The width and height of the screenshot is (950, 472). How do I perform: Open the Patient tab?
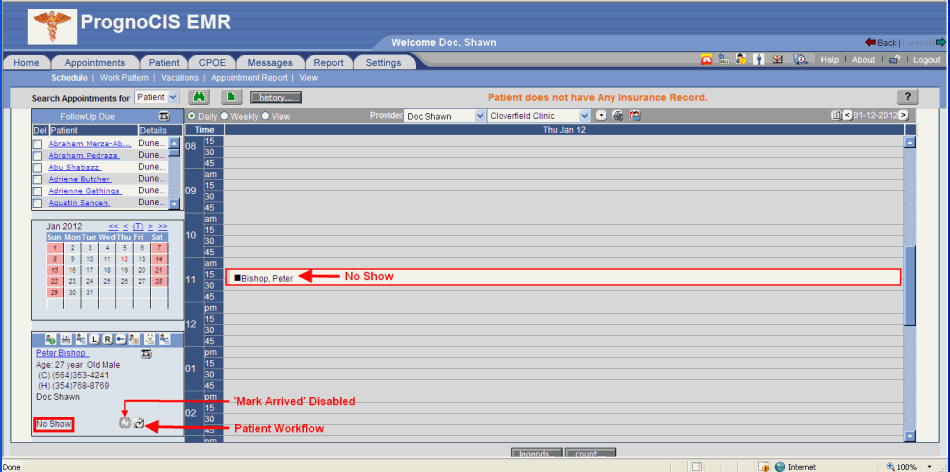pos(164,62)
